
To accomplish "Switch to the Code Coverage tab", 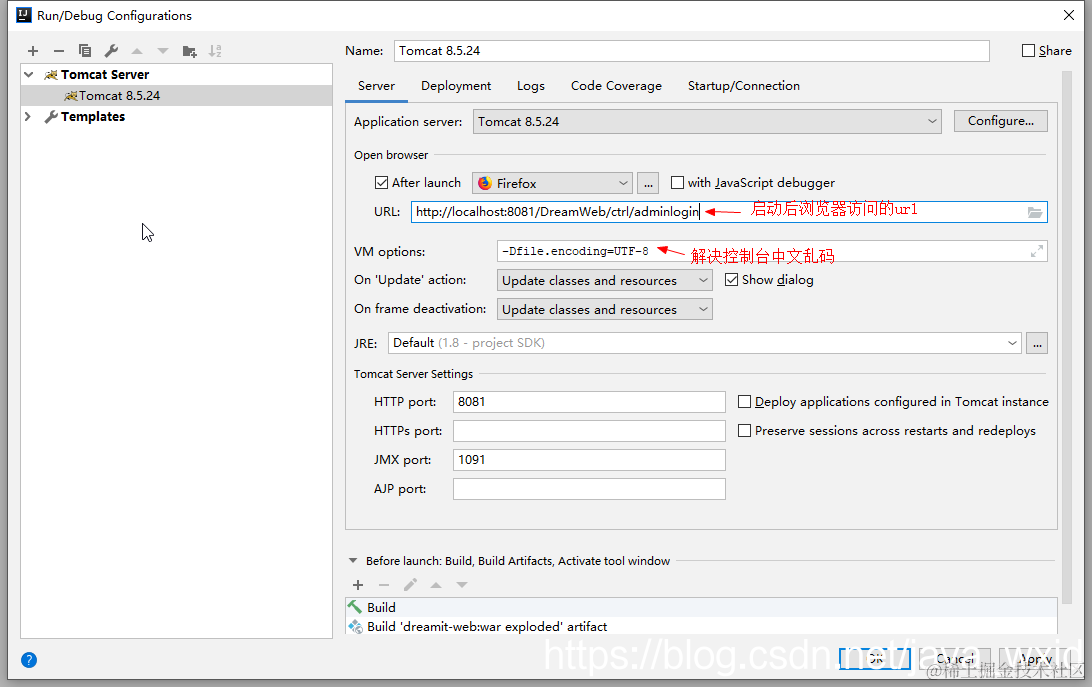I will [616, 86].
